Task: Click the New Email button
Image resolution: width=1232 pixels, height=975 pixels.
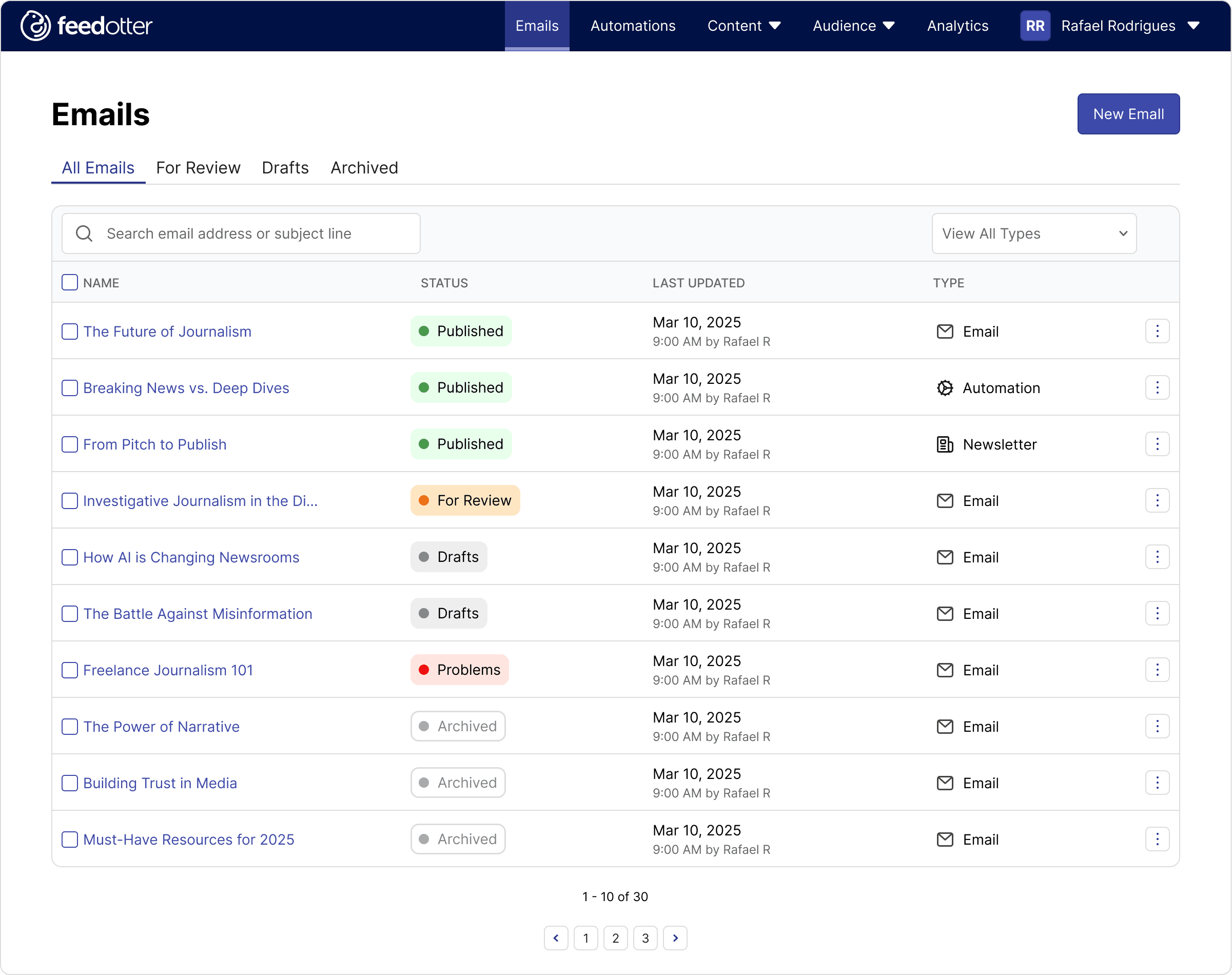Action: coord(1127,114)
